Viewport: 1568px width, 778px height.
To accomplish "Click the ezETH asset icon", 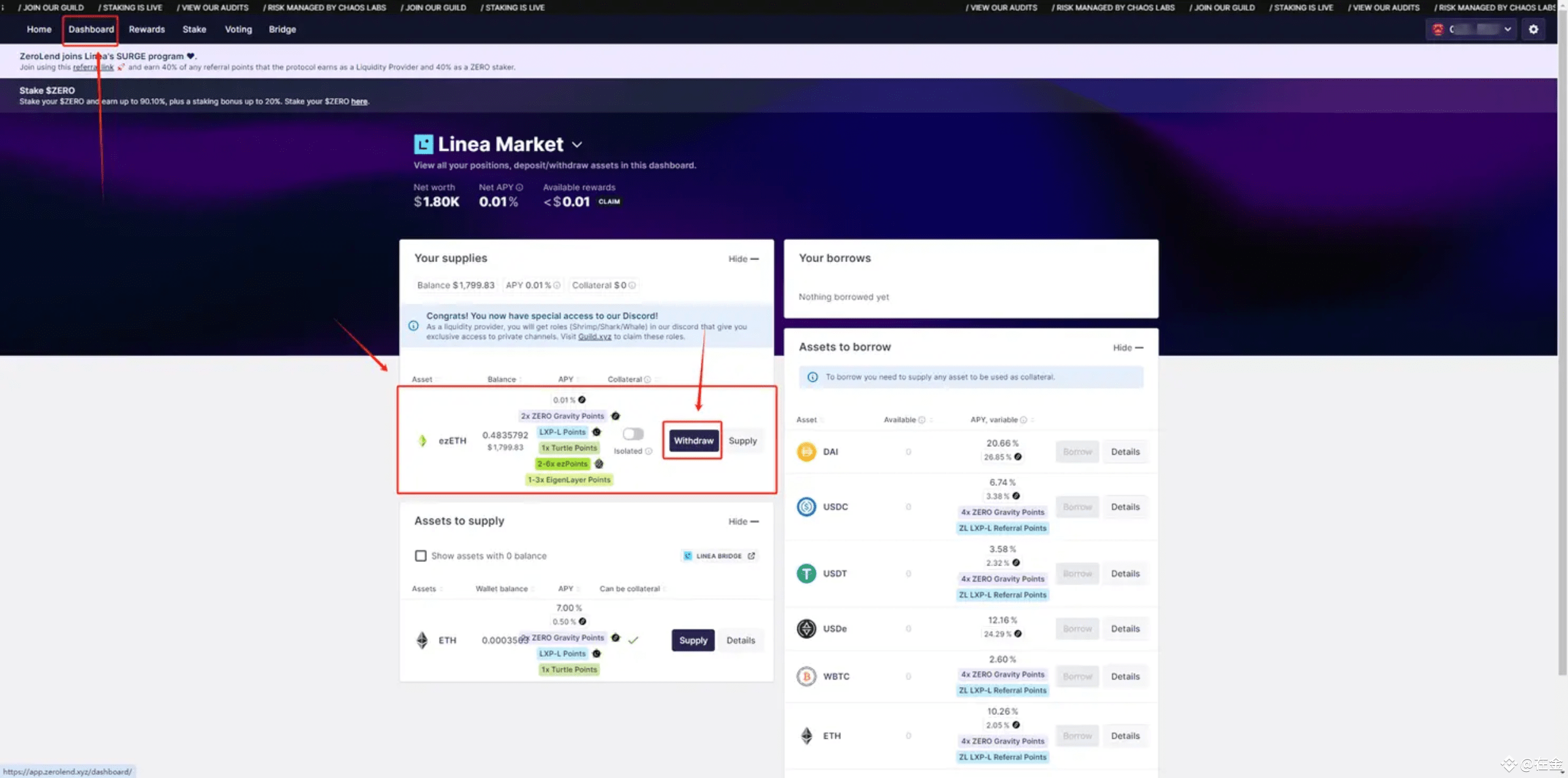I will coord(423,441).
